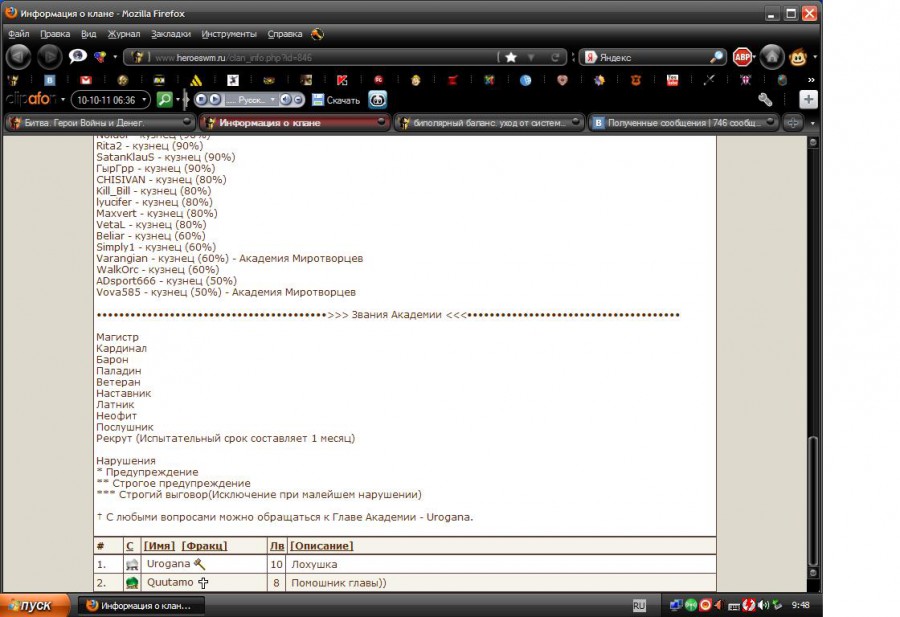The height and width of the screenshot is (617, 900).
Task: Start playback in the Clipafon player
Action: [214, 100]
